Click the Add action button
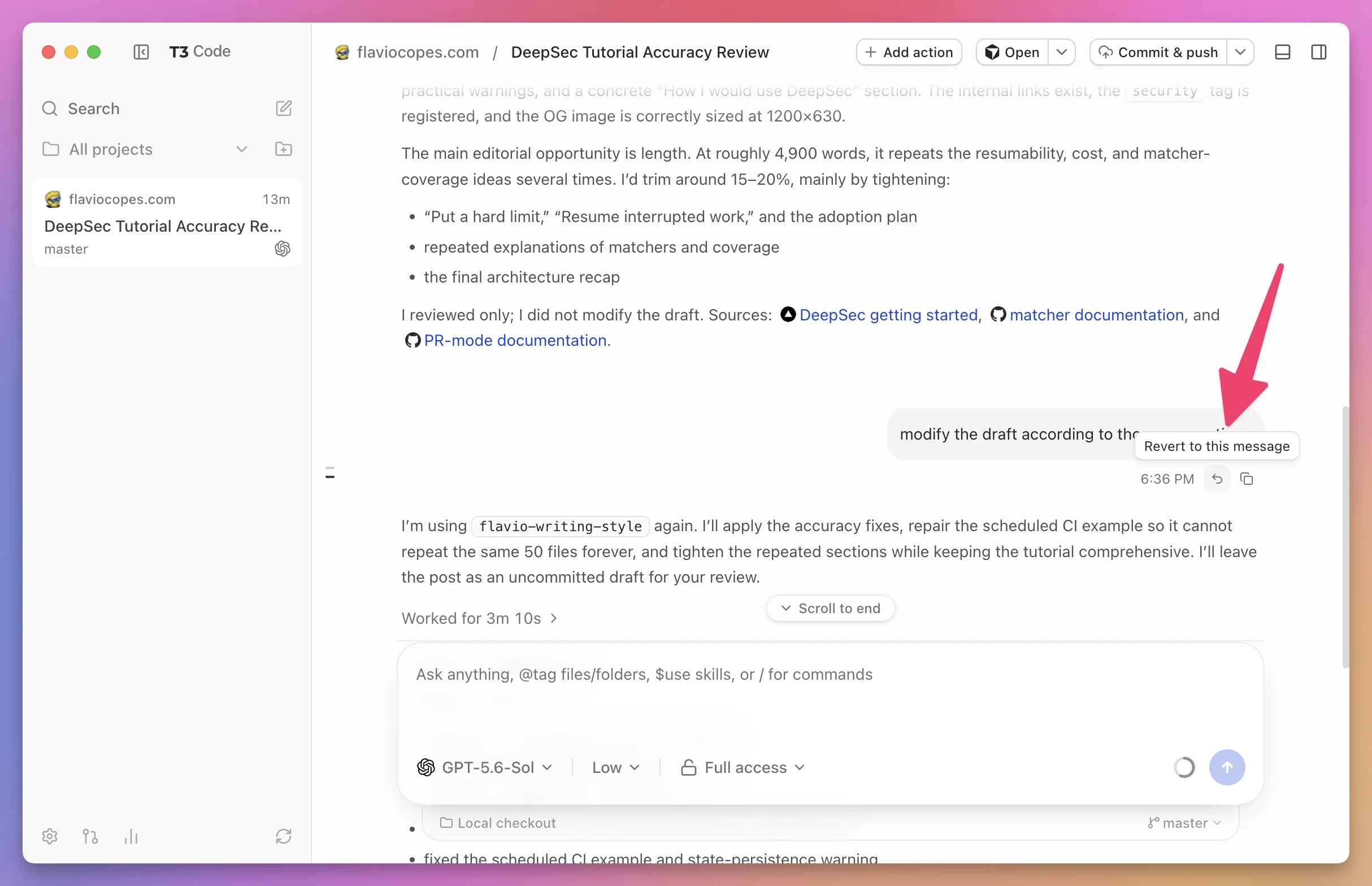This screenshot has height=886, width=1372. [909, 52]
